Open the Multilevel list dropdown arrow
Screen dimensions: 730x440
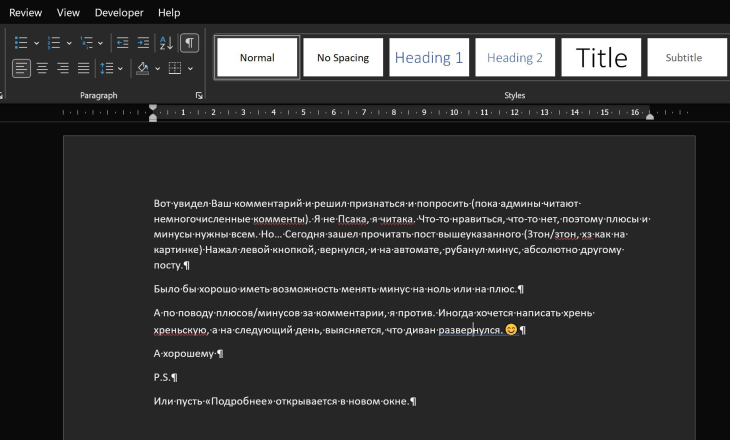pos(100,43)
